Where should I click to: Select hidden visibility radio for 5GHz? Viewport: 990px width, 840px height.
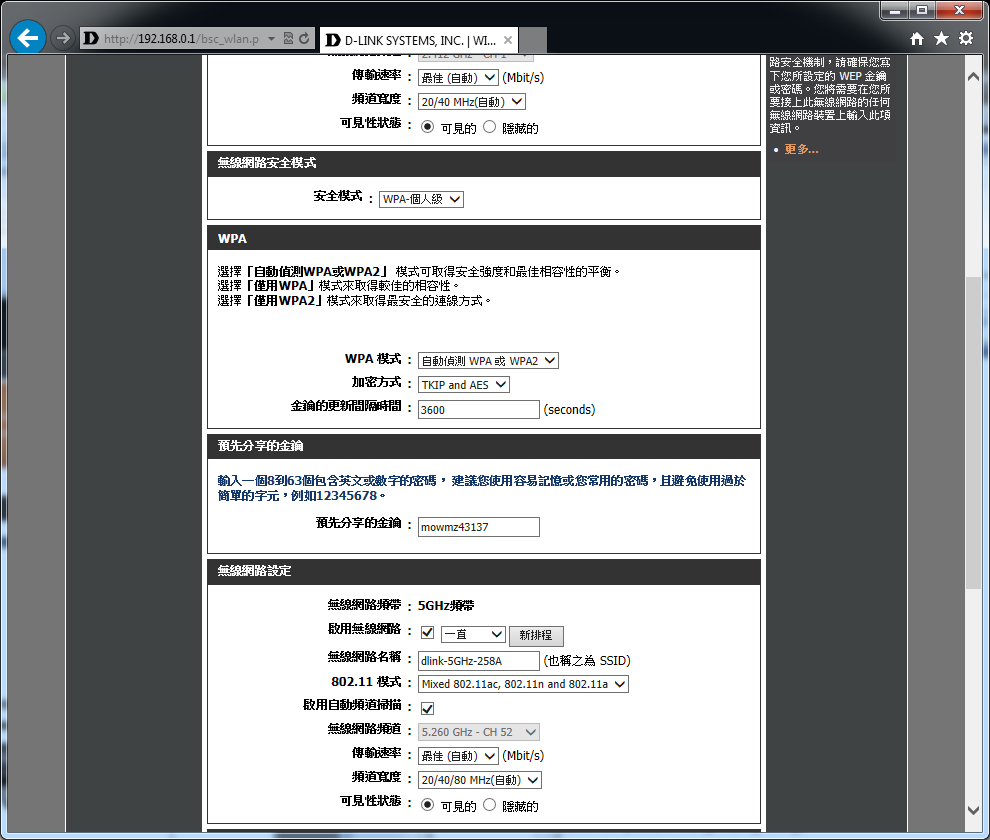(x=490, y=805)
